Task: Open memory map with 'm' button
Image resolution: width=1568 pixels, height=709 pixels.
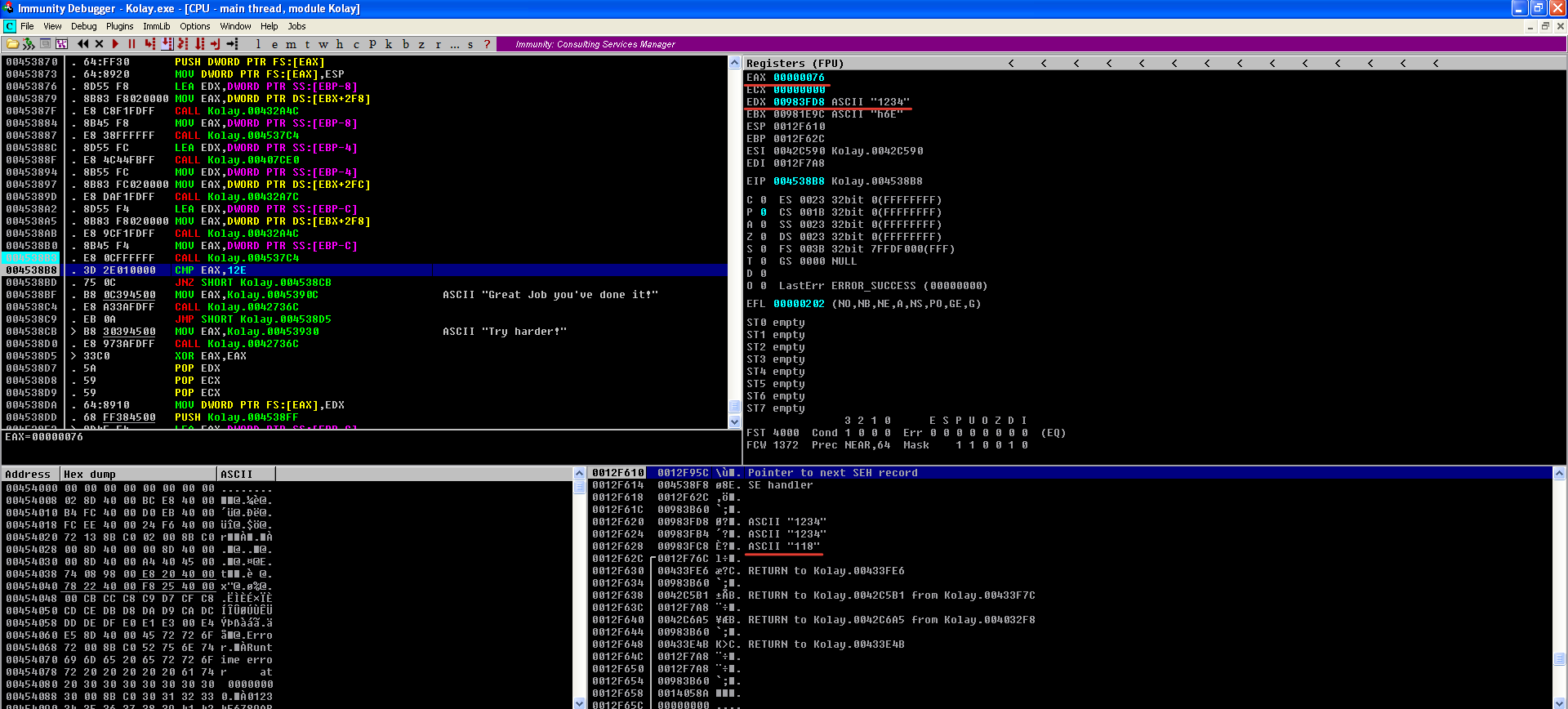Action: click(x=291, y=44)
